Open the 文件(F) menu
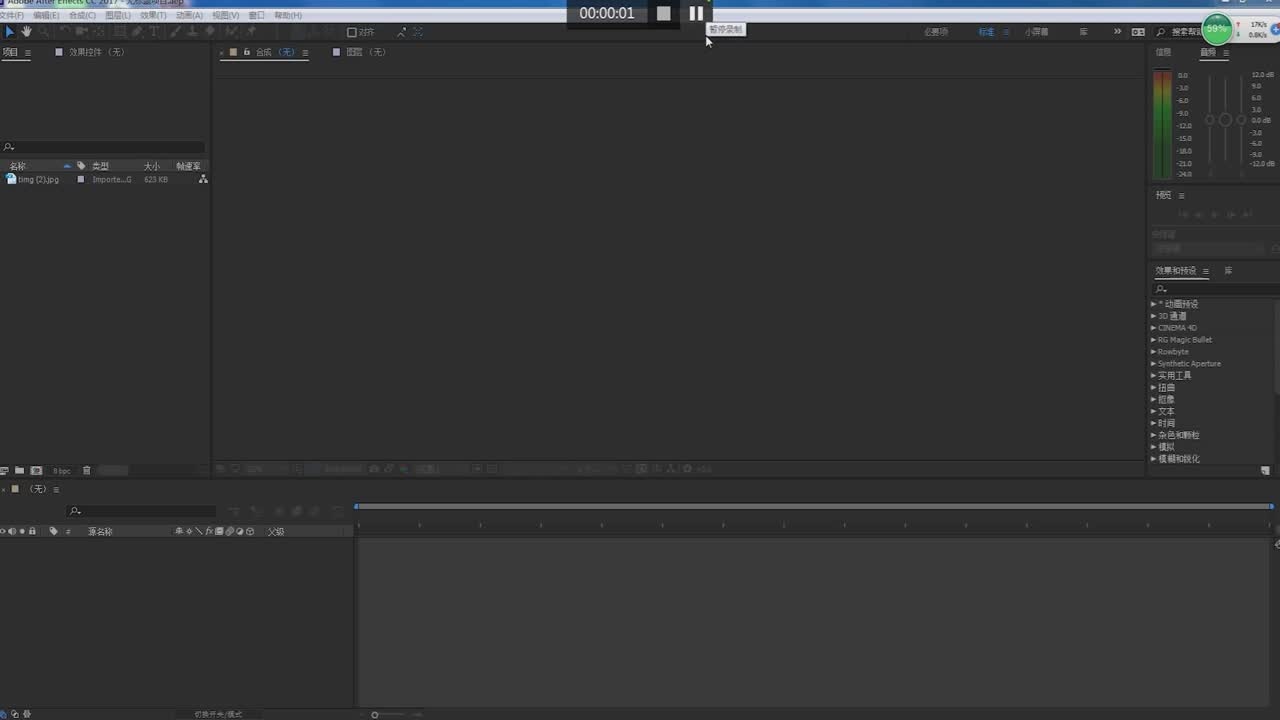The image size is (1280, 720). [x=11, y=15]
